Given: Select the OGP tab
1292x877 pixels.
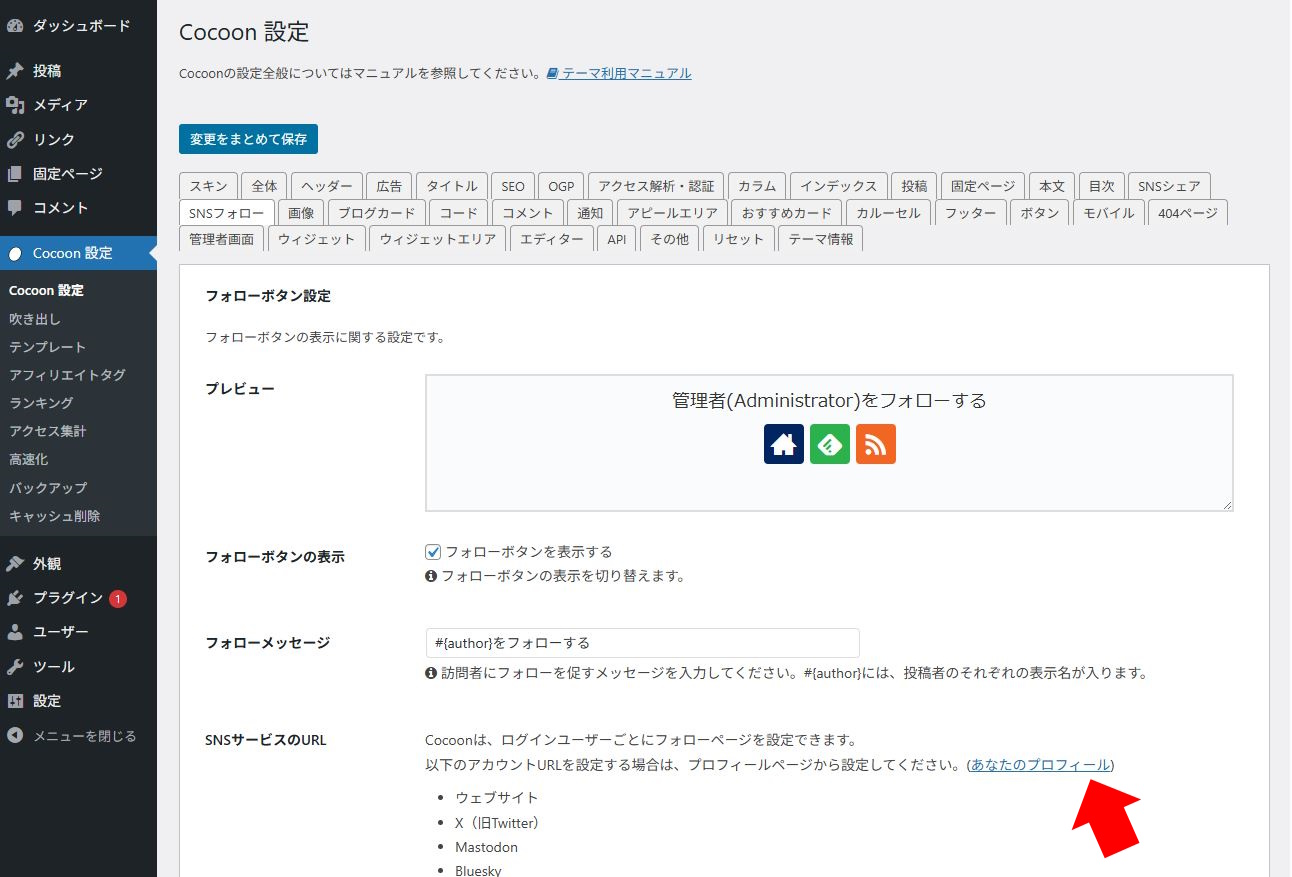Looking at the screenshot, I should 561,186.
